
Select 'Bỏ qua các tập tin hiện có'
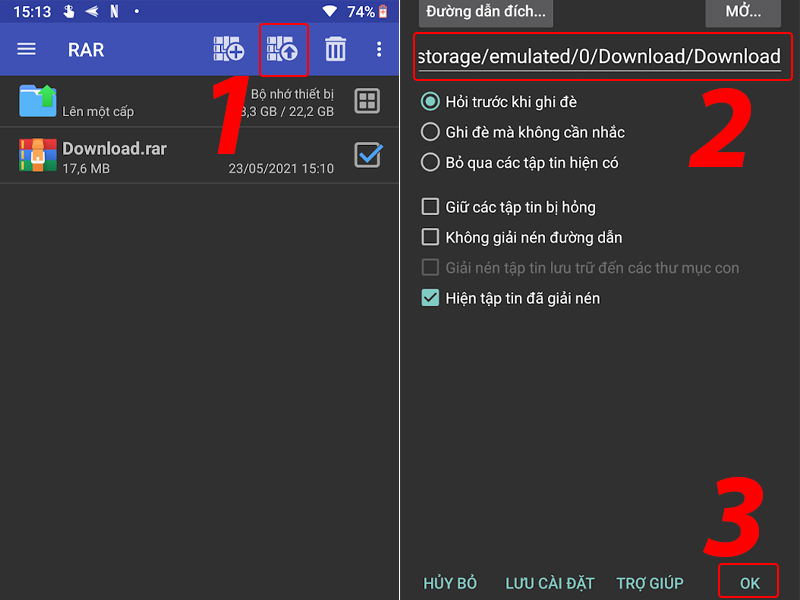[430, 161]
